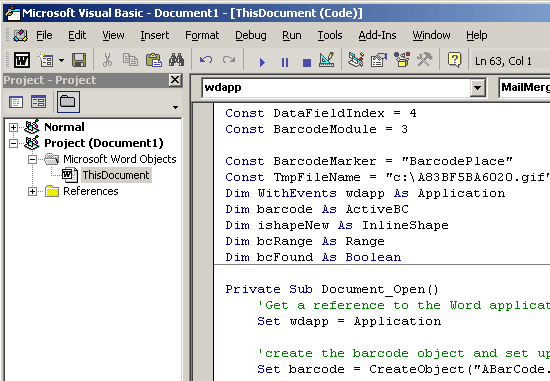Click the Set wdapp = Application line
The width and height of the screenshot is (550, 381).
(349, 321)
